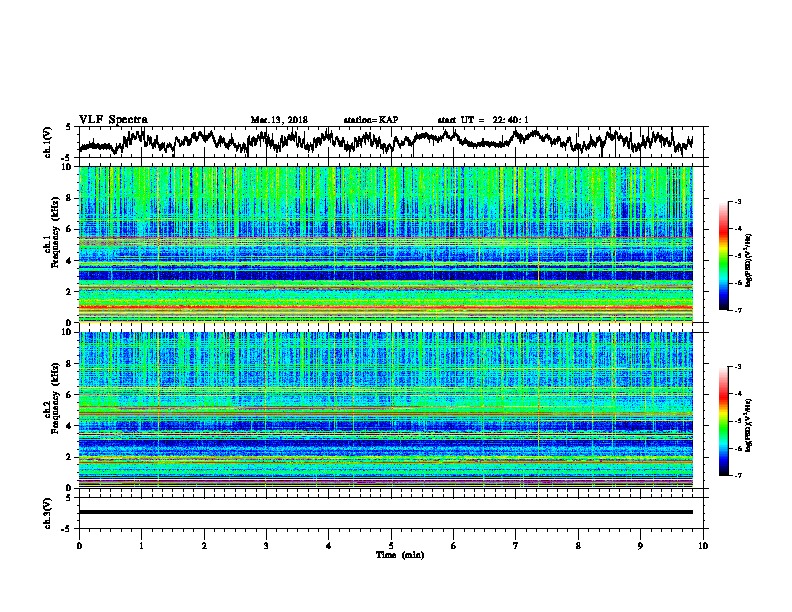The image size is (792, 612).
Task: Click the "-3" label on ch.1 color bar
Action: tap(738, 201)
